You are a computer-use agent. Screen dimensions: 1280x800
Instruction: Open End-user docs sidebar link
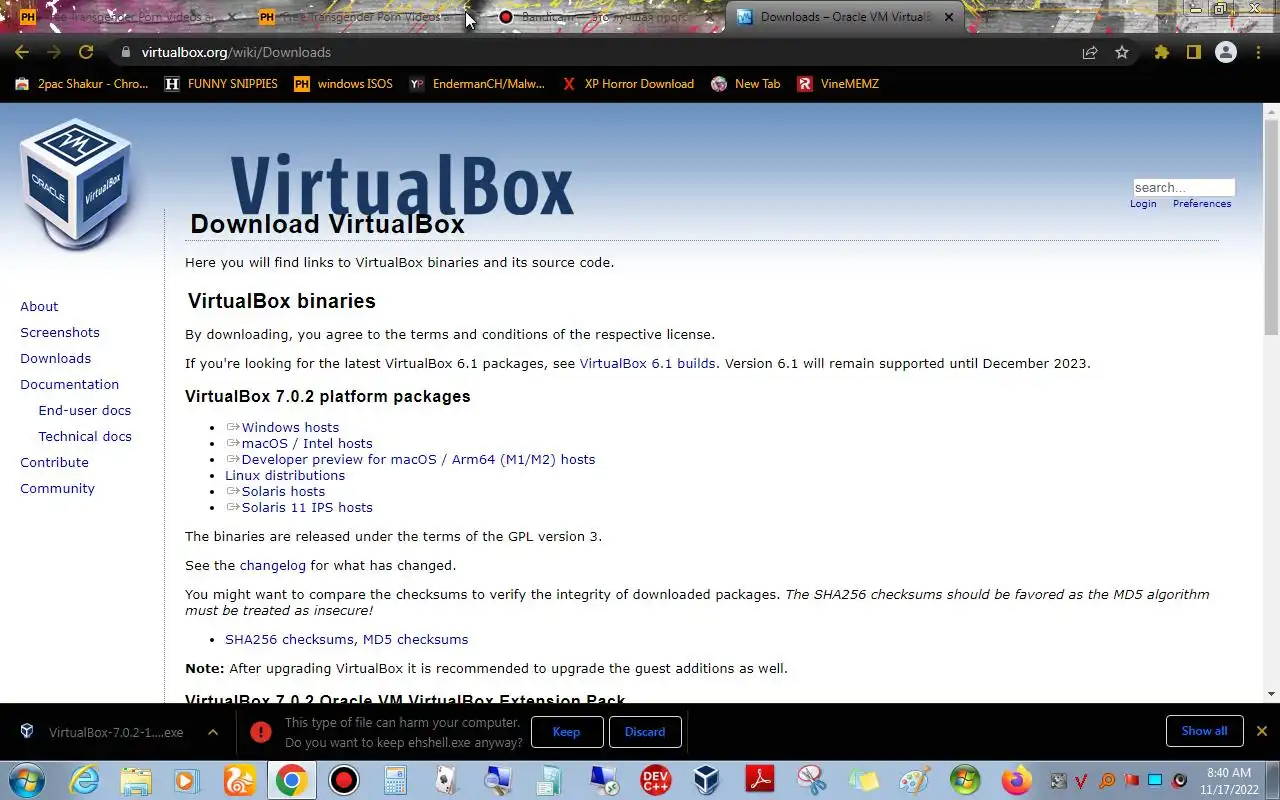pos(85,410)
